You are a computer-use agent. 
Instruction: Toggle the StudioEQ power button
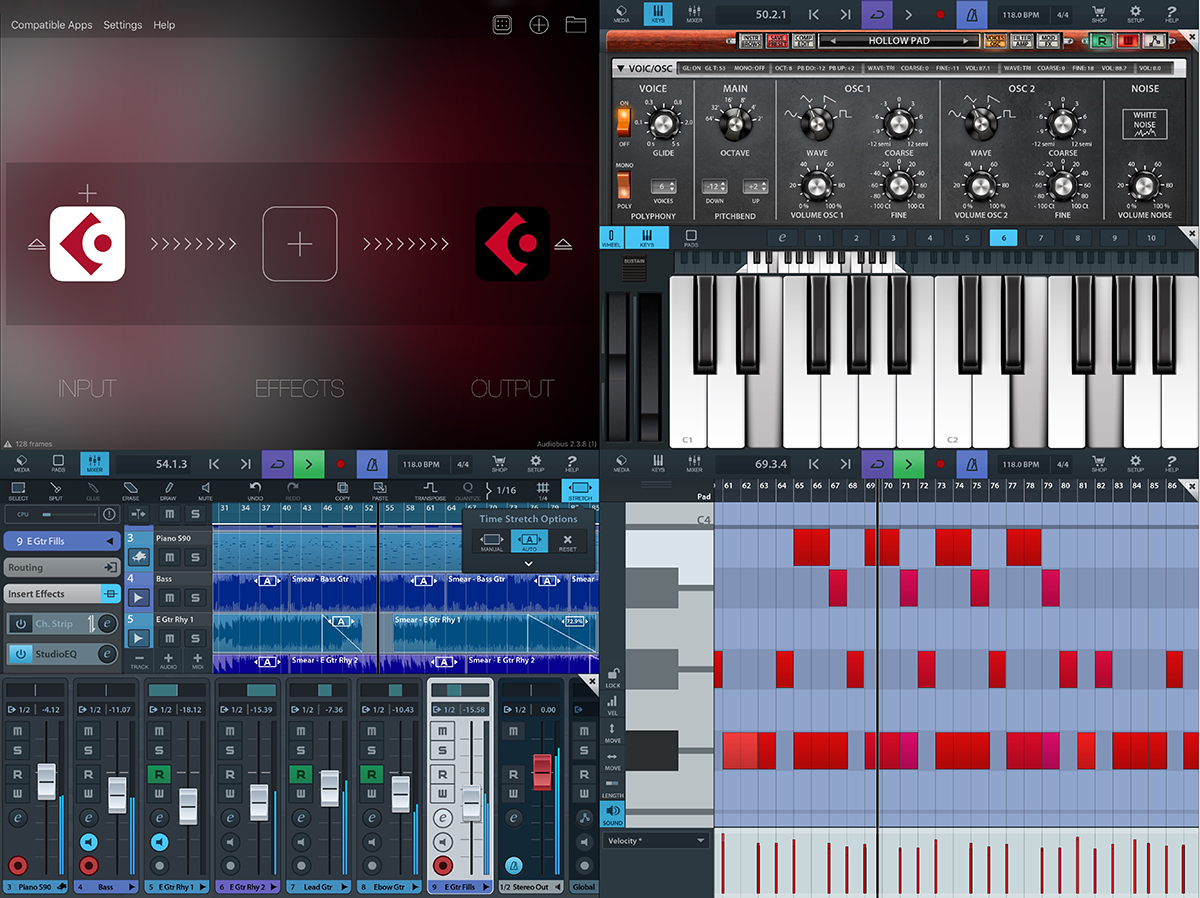click(x=20, y=654)
